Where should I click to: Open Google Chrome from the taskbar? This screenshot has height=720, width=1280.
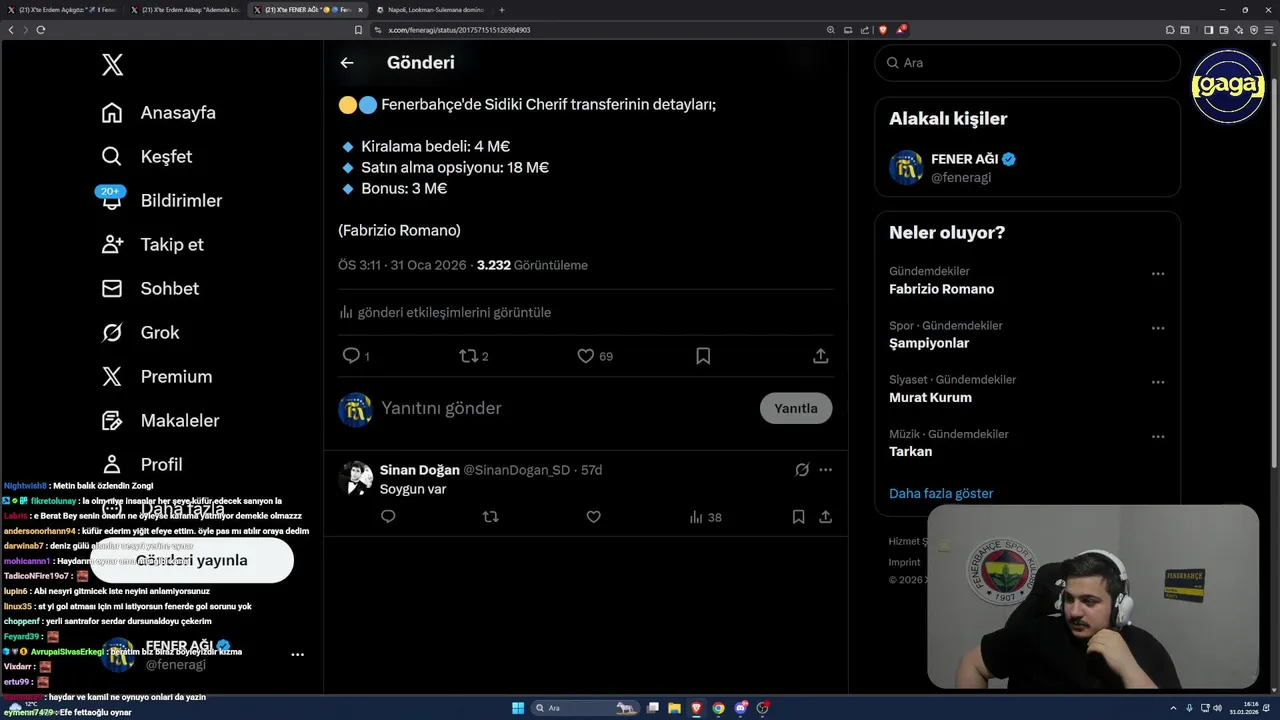(718, 708)
